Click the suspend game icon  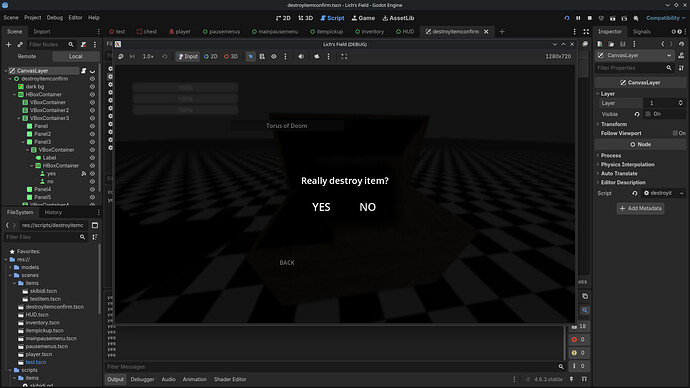(121, 56)
